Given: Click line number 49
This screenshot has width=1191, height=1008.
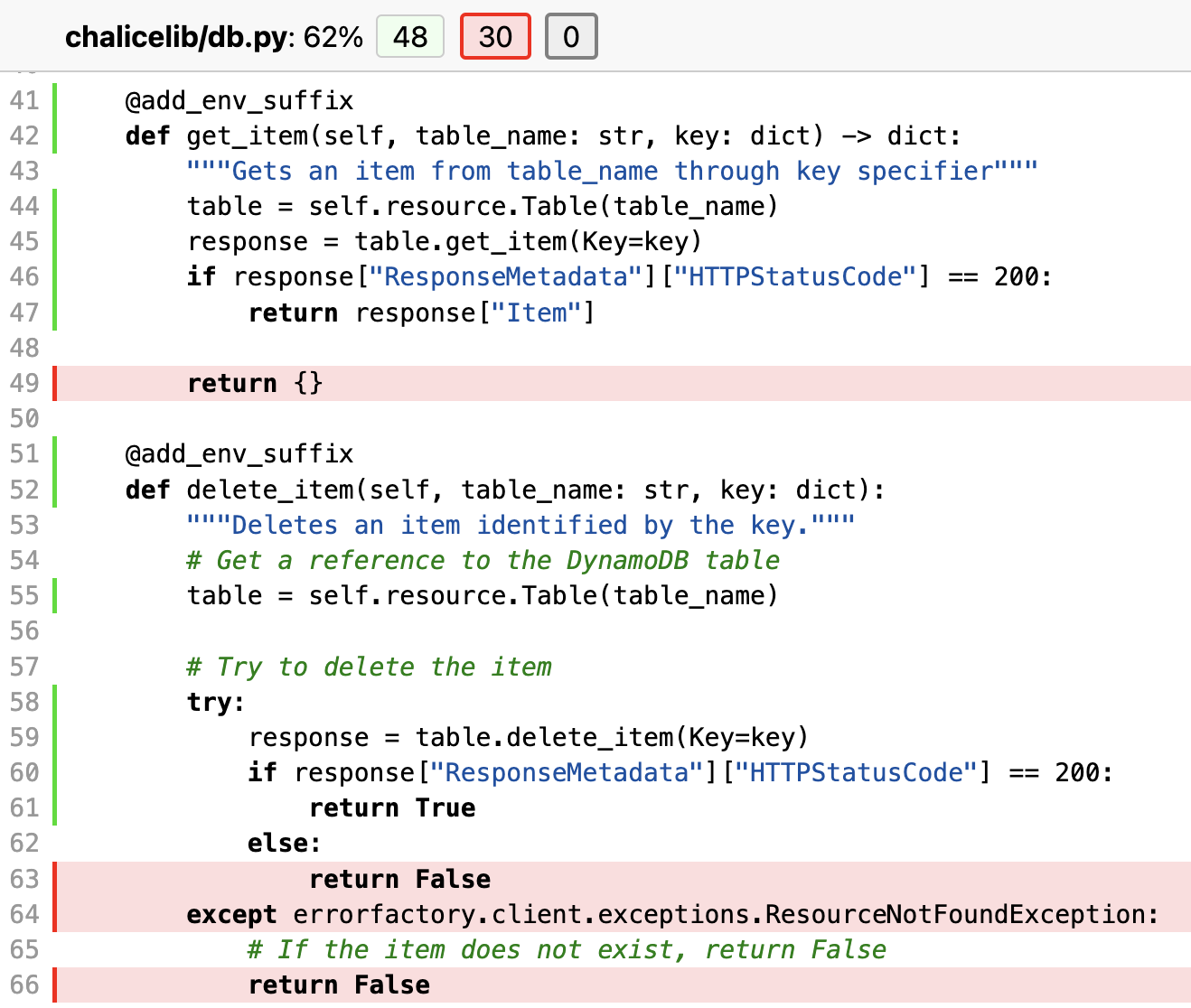Looking at the screenshot, I should 24,383.
